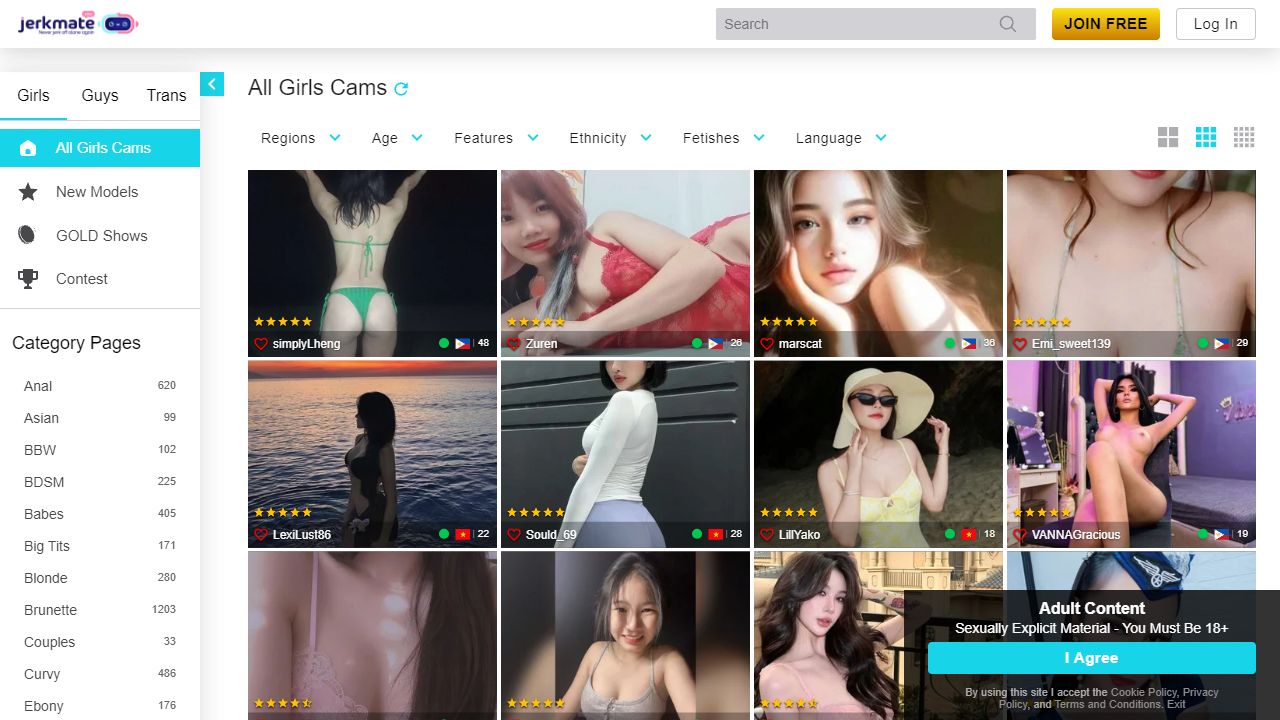Favorite VANNAGracious with the heart icon
The width and height of the screenshot is (1280, 720).
[1020, 534]
